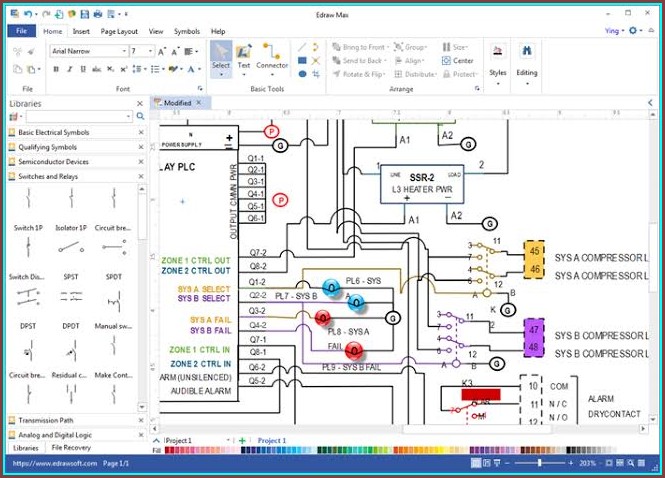The width and height of the screenshot is (665, 478).
Task: Select the ellipse shape tool
Action: click(x=302, y=74)
